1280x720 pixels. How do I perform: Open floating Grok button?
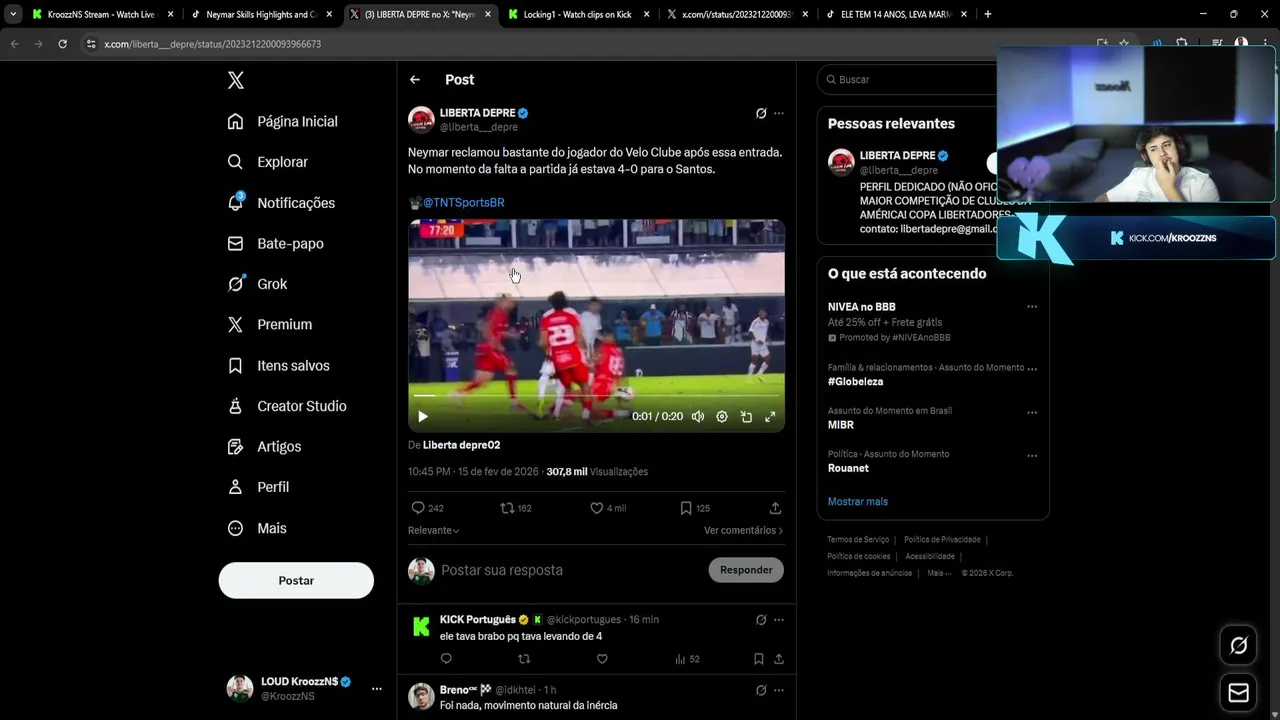point(1238,646)
